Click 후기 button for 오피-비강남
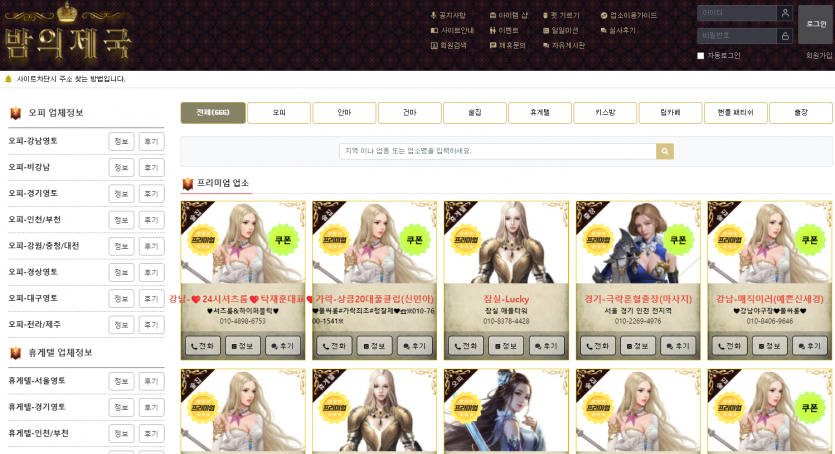The height and width of the screenshot is (454, 835). [152, 168]
